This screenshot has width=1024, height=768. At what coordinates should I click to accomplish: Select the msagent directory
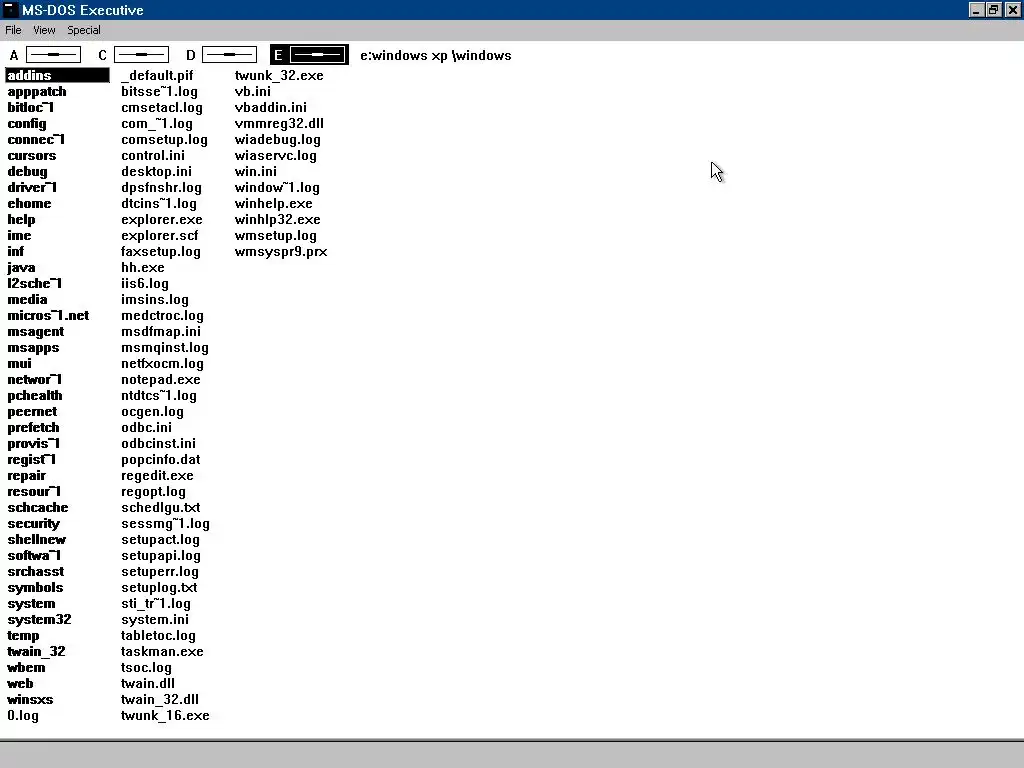point(35,331)
